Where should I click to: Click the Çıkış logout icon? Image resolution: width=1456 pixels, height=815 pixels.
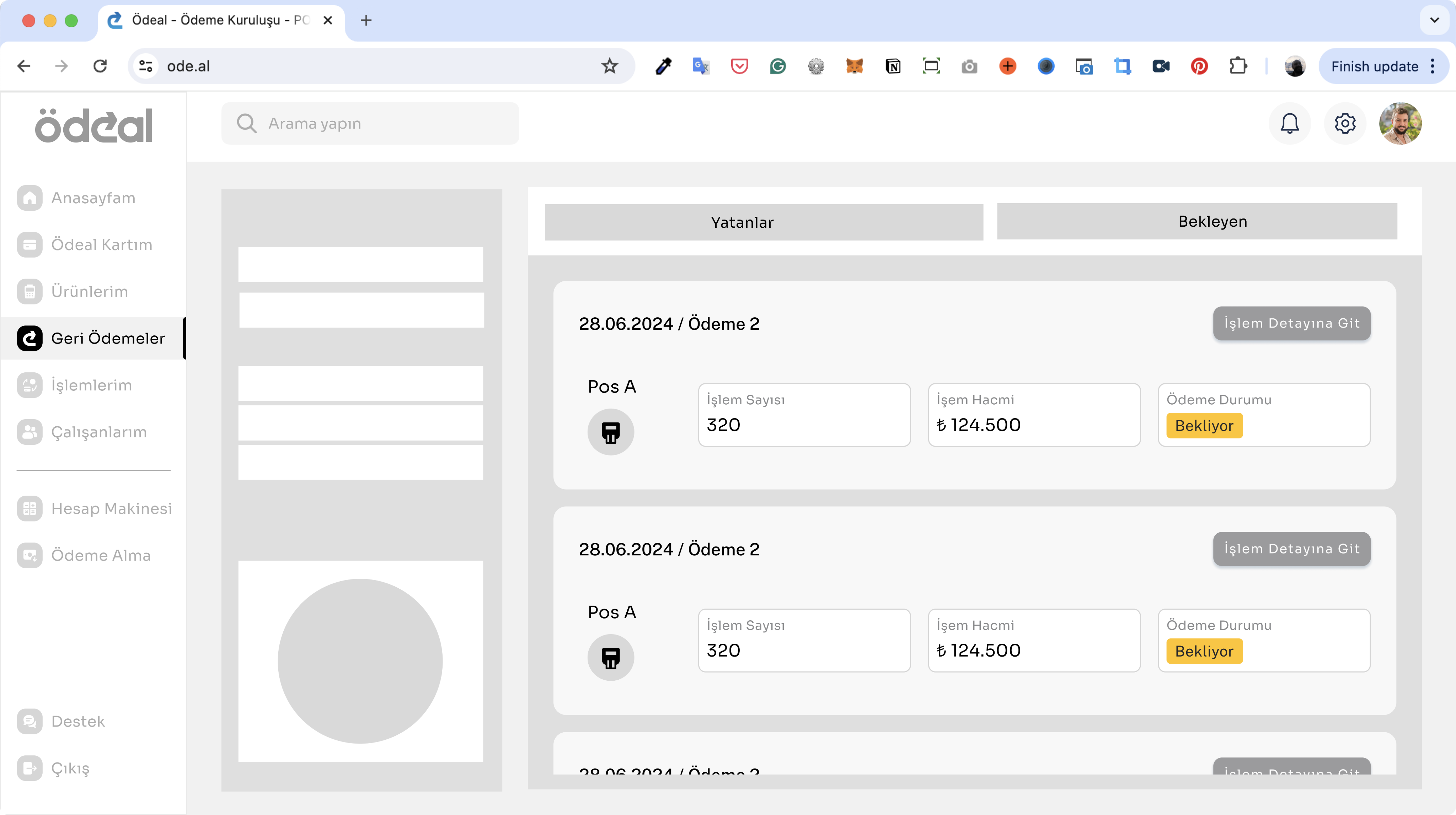(x=30, y=768)
